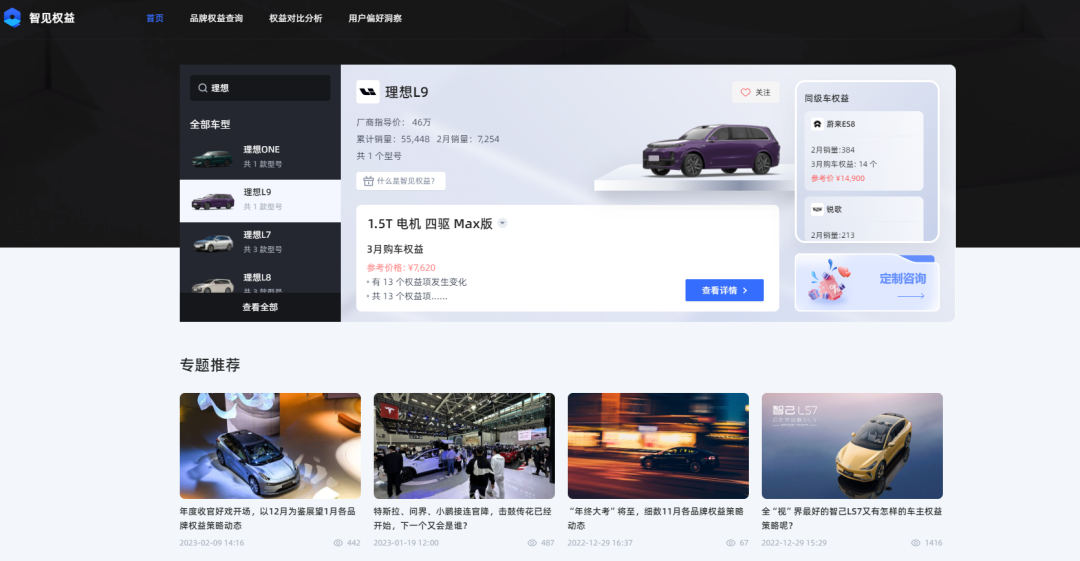Click the 同级车权益 heading
The image size is (1080, 561).
coord(827,99)
